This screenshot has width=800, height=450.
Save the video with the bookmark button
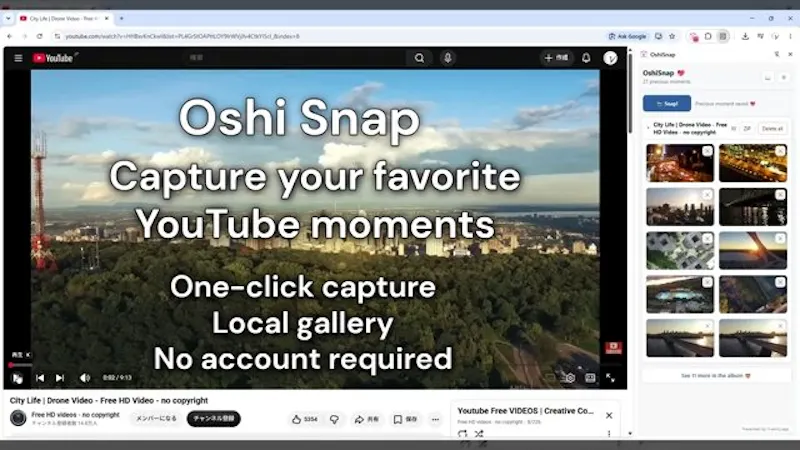406,419
